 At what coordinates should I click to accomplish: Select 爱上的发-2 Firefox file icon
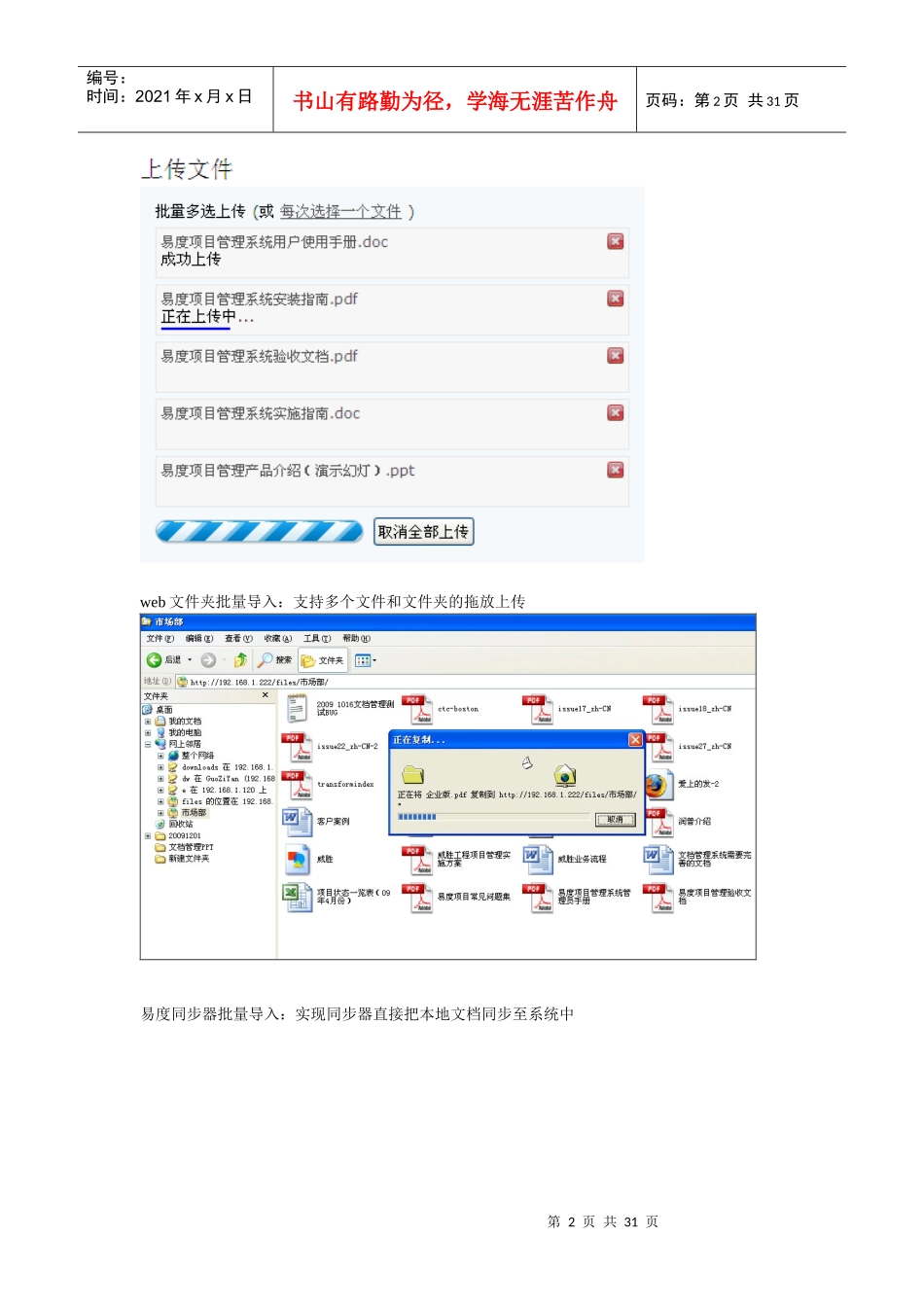pos(657,784)
